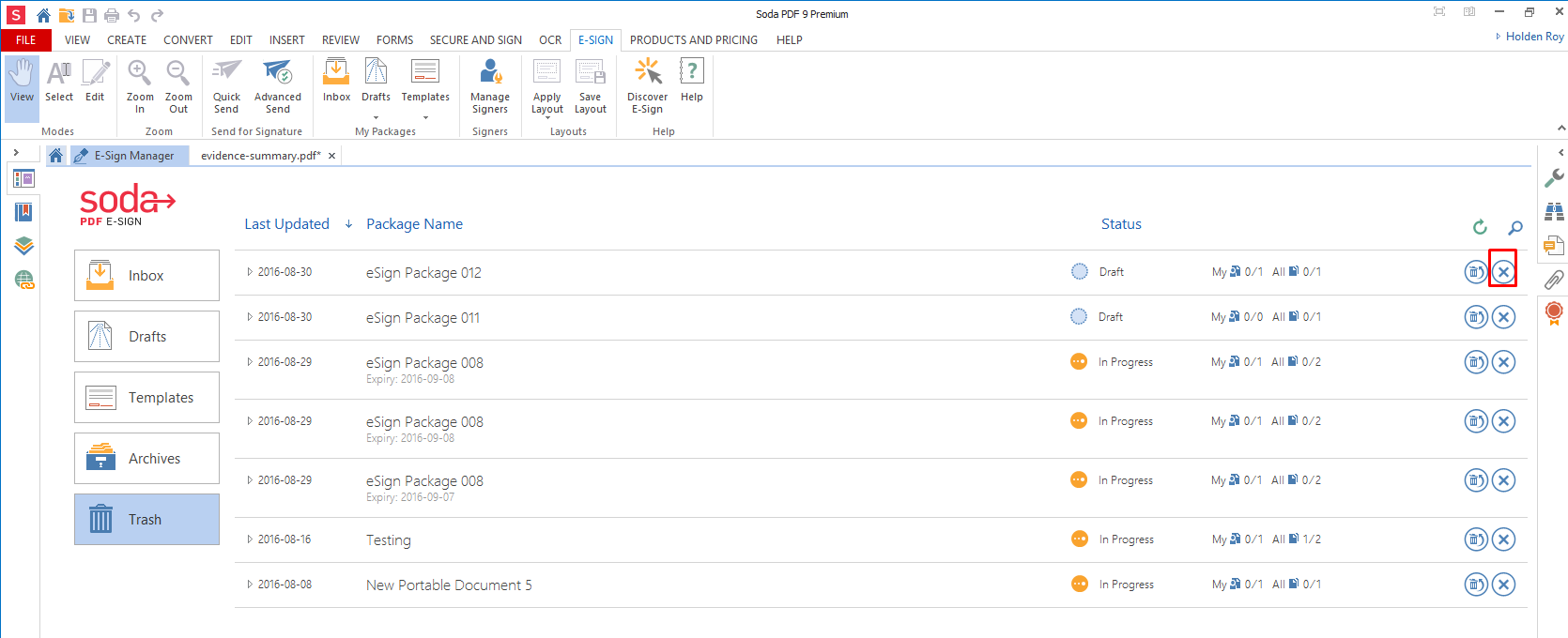Click Zoom Out on the ribbon

point(178,87)
